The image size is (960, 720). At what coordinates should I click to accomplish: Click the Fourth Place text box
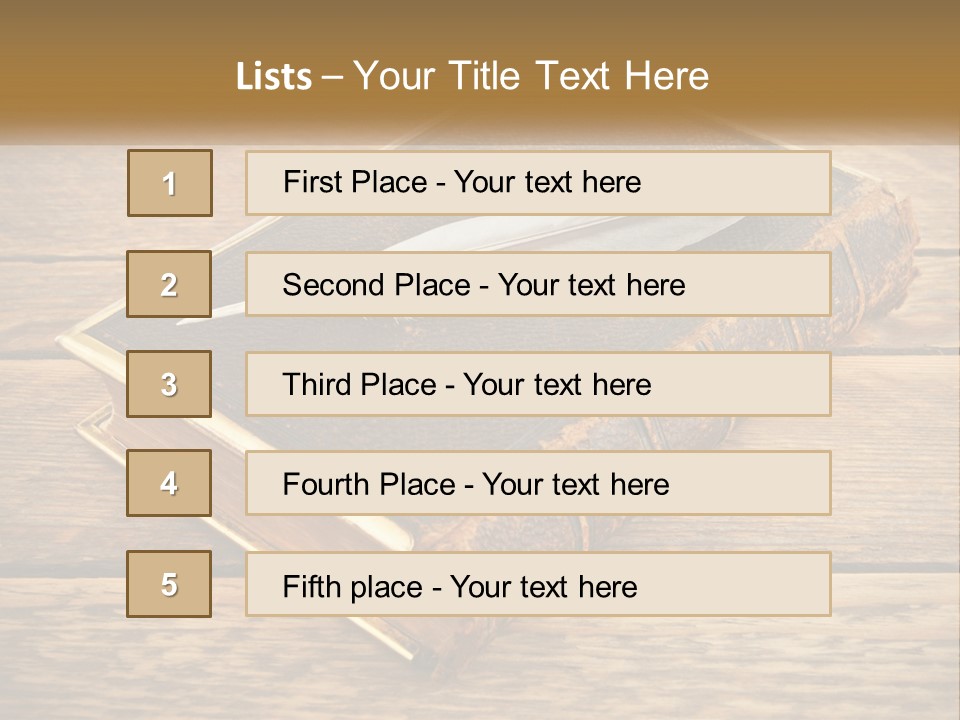click(x=538, y=483)
